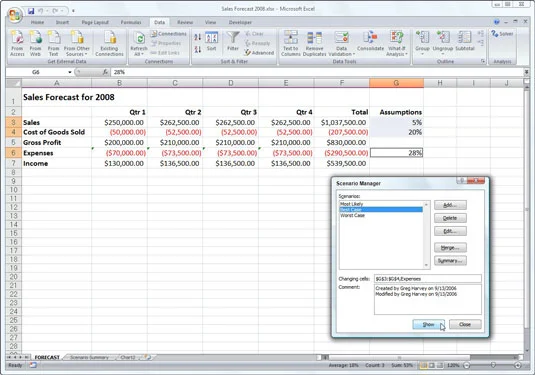Image resolution: width=535 pixels, height=375 pixels.
Task: Click the formula bar showing 28%
Action: (x=317, y=72)
